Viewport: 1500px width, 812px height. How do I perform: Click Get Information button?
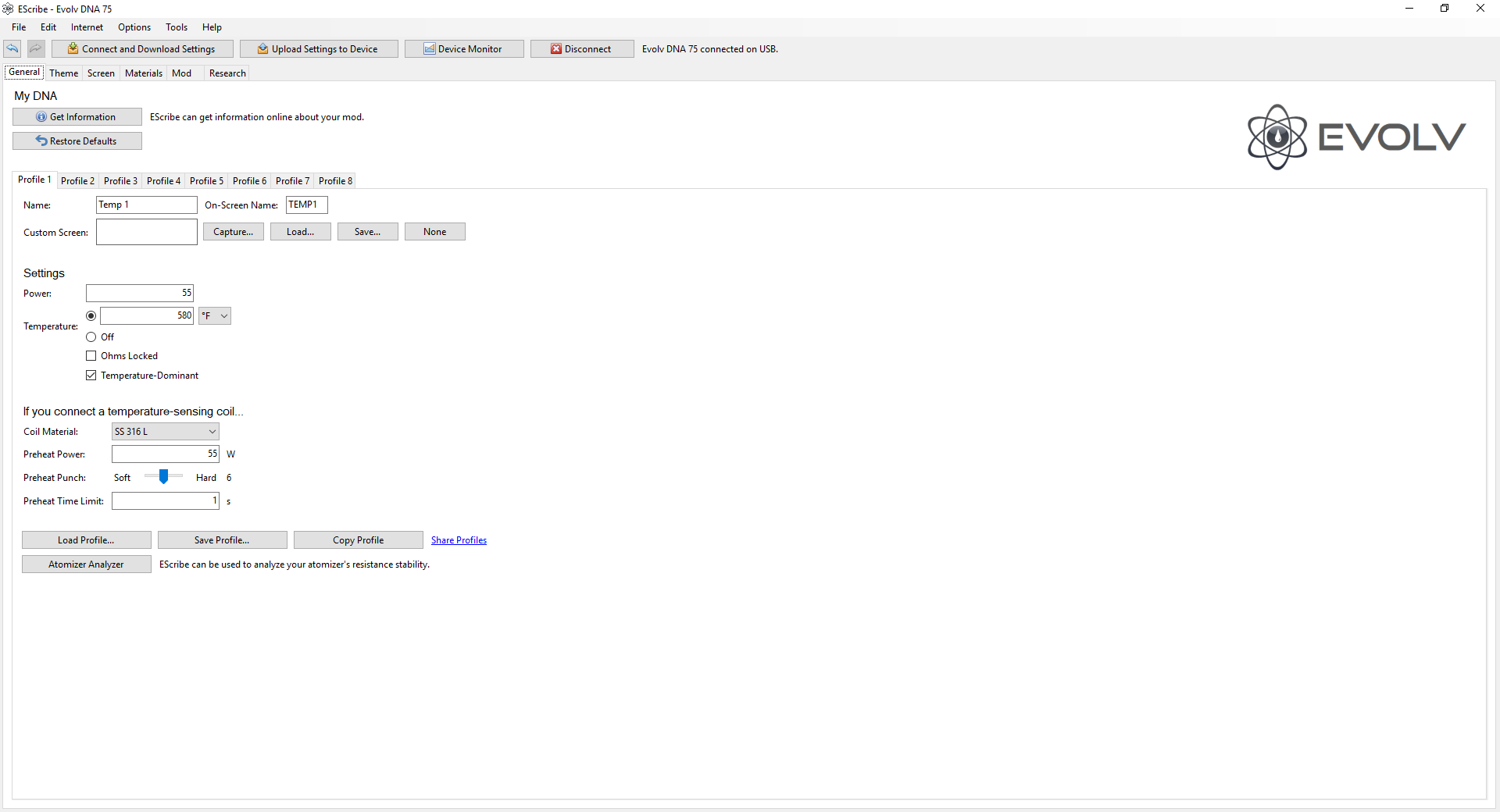(x=77, y=117)
